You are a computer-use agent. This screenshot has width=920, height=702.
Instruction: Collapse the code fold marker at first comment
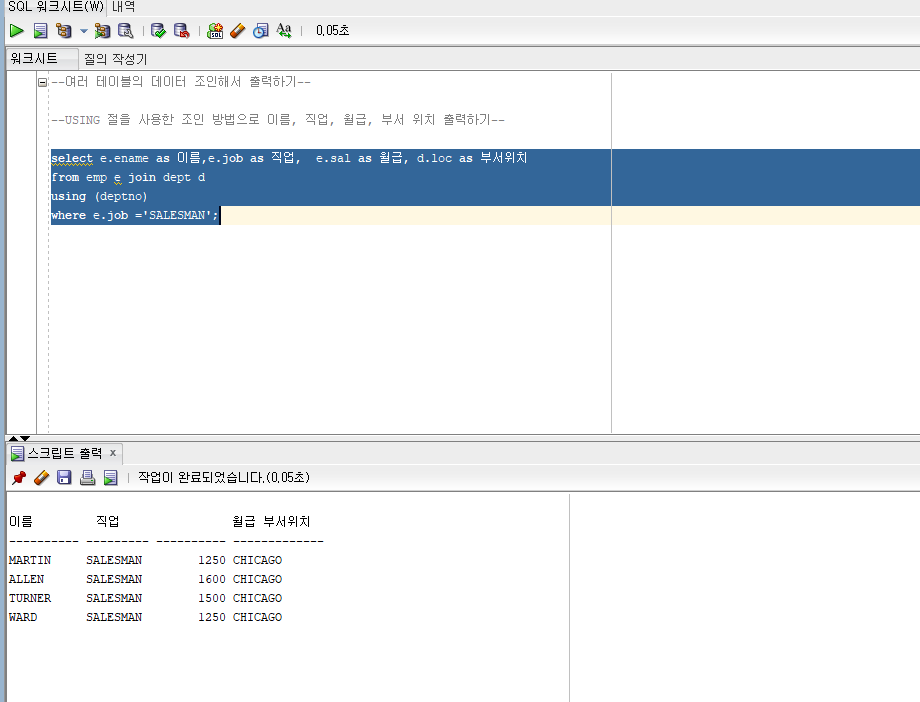42,82
